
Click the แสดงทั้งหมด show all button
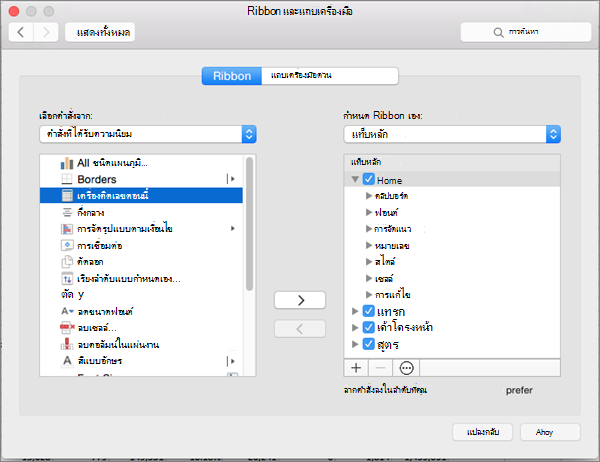[x=100, y=32]
